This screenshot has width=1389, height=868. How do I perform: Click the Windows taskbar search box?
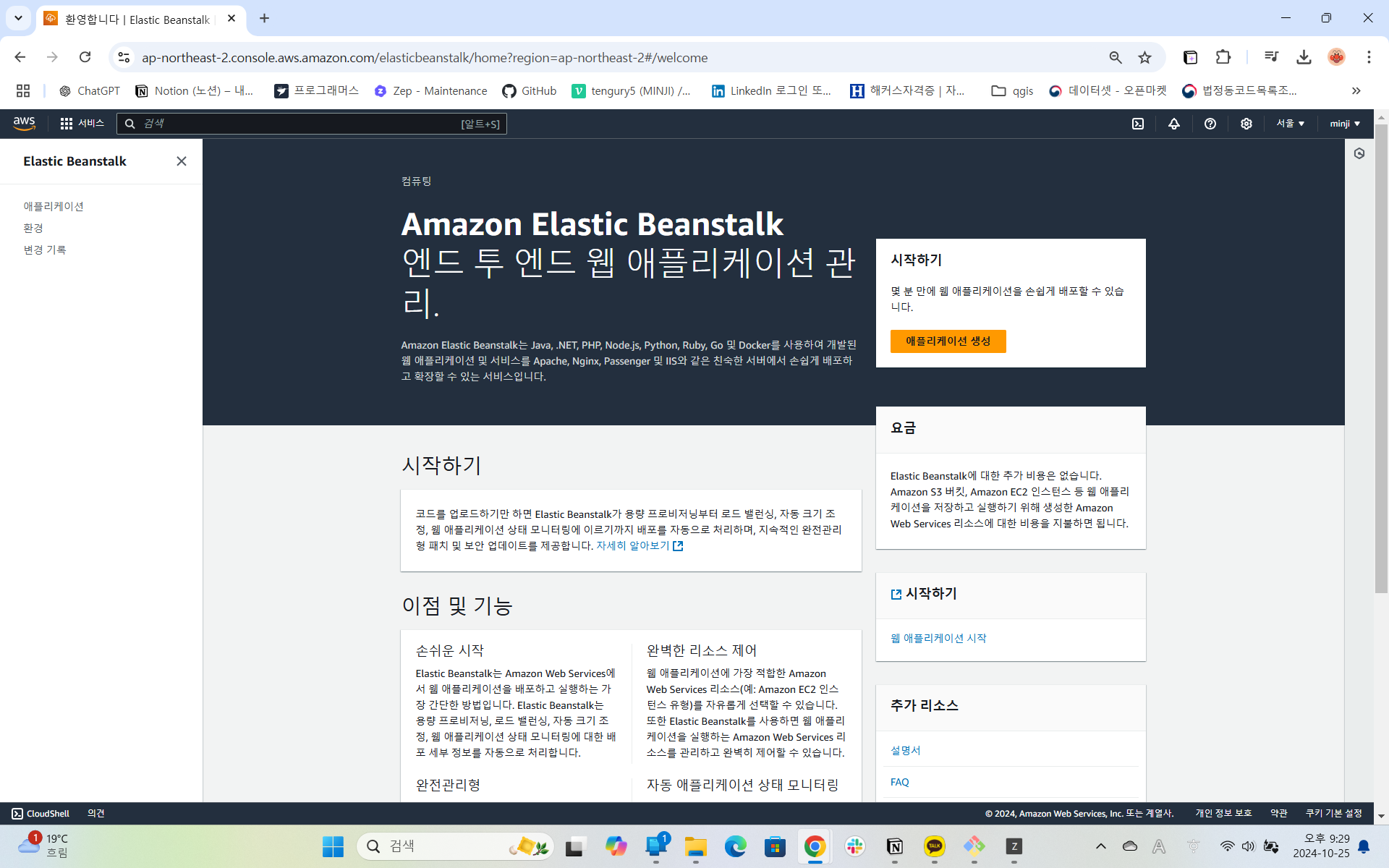[x=456, y=846]
